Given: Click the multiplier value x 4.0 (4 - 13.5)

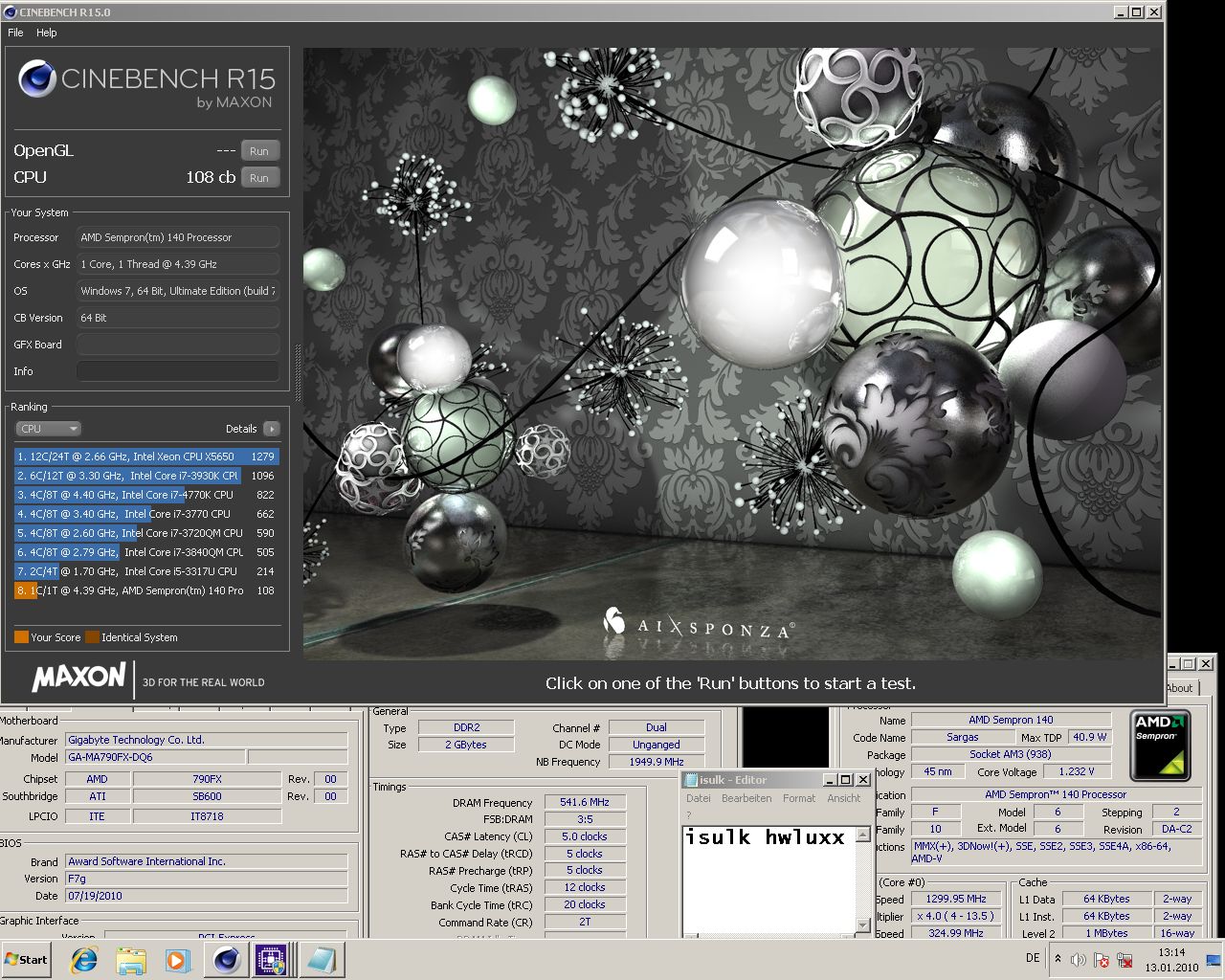Looking at the screenshot, I should point(956,916).
